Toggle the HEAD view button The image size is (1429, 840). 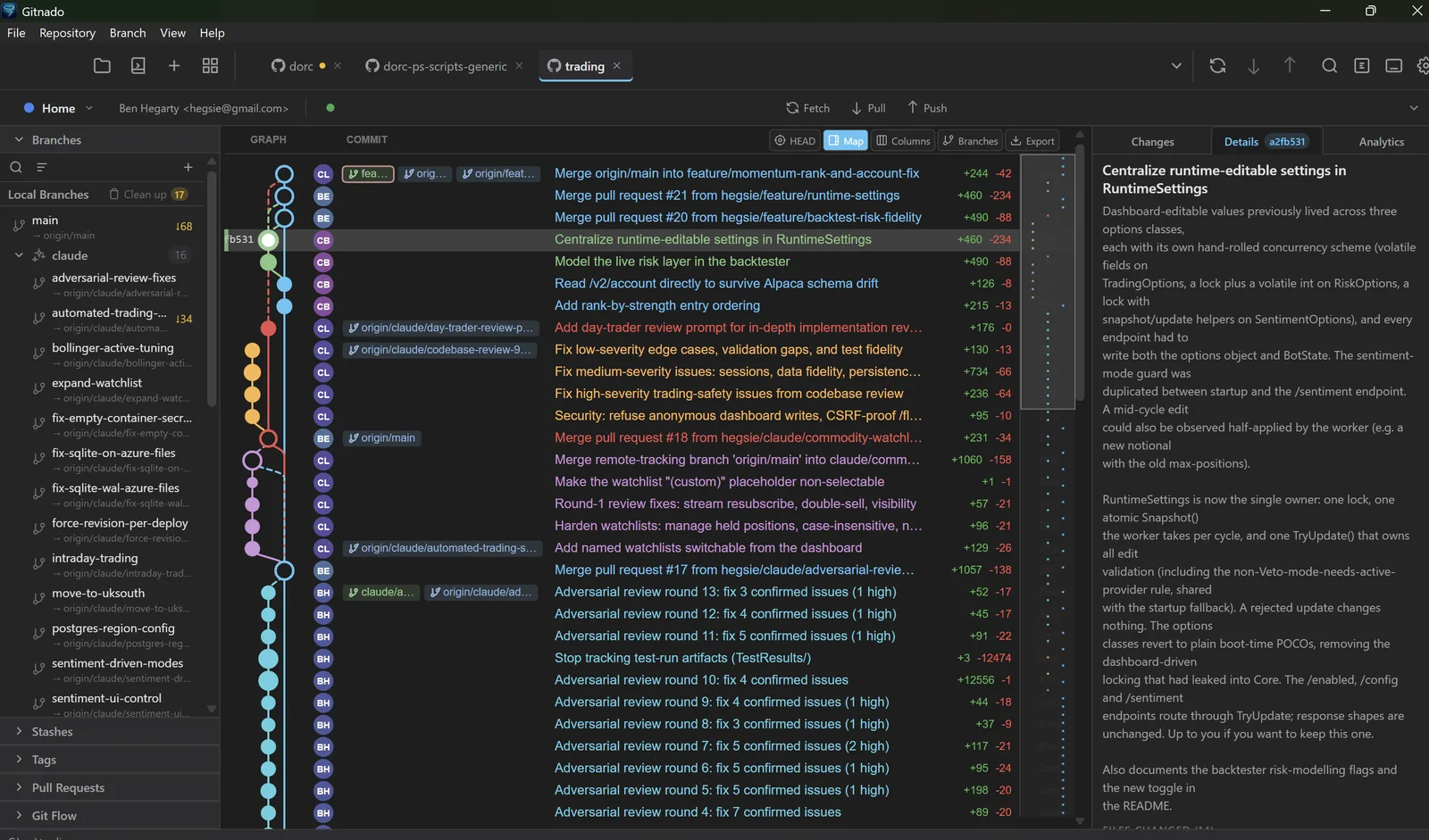[x=795, y=141]
